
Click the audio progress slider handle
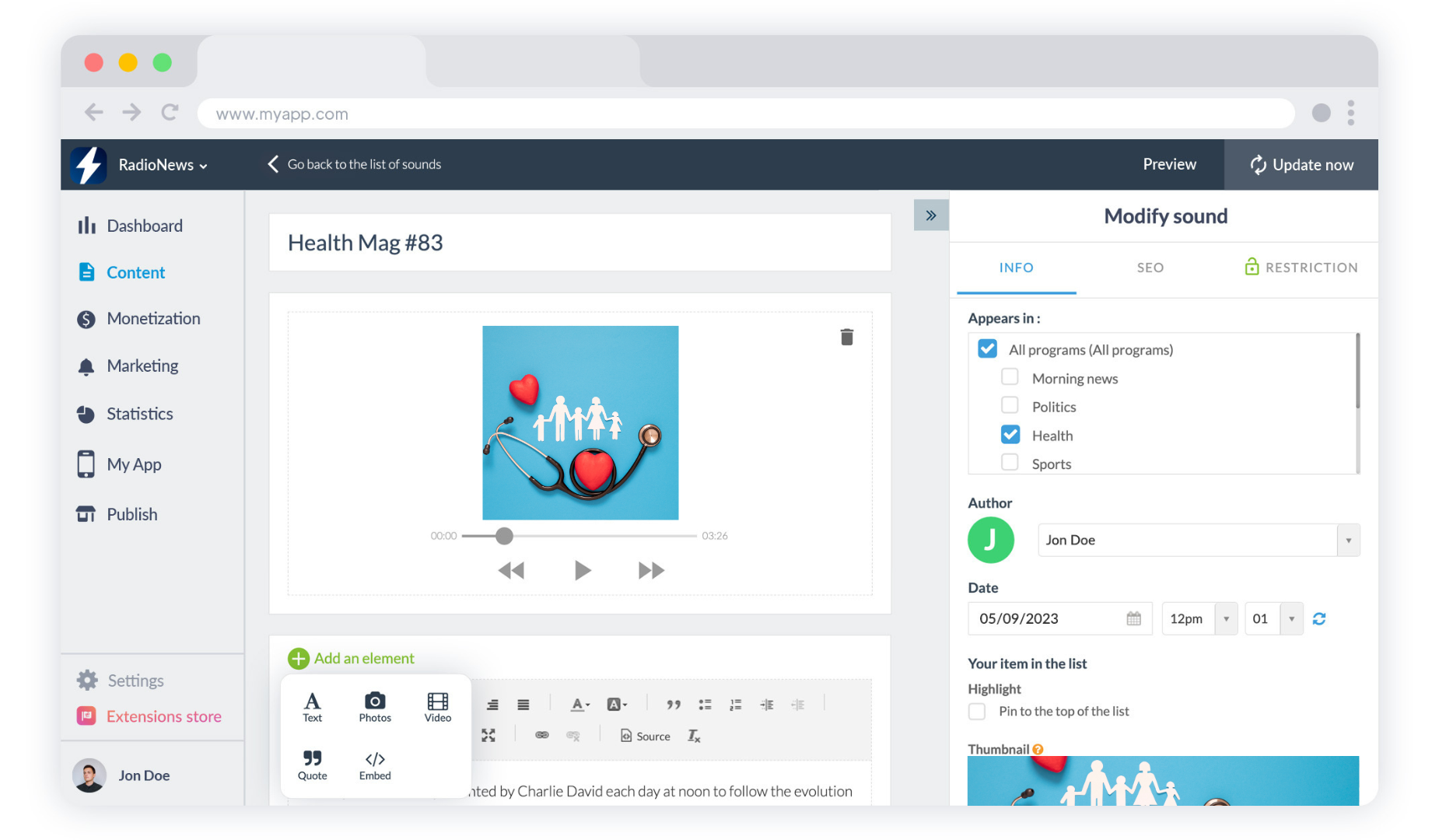(x=504, y=536)
